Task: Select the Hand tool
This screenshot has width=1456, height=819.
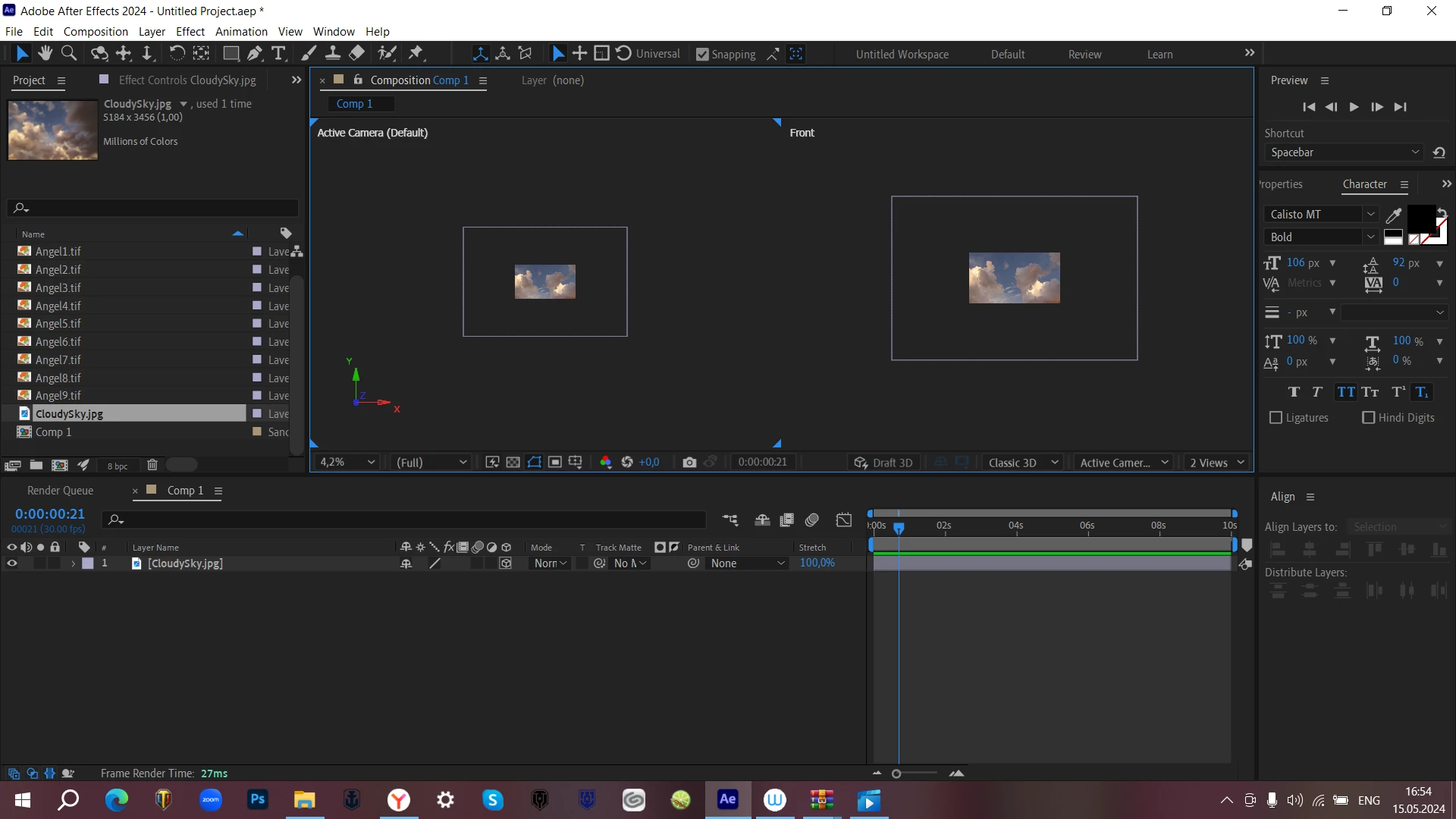Action: pos(45,53)
